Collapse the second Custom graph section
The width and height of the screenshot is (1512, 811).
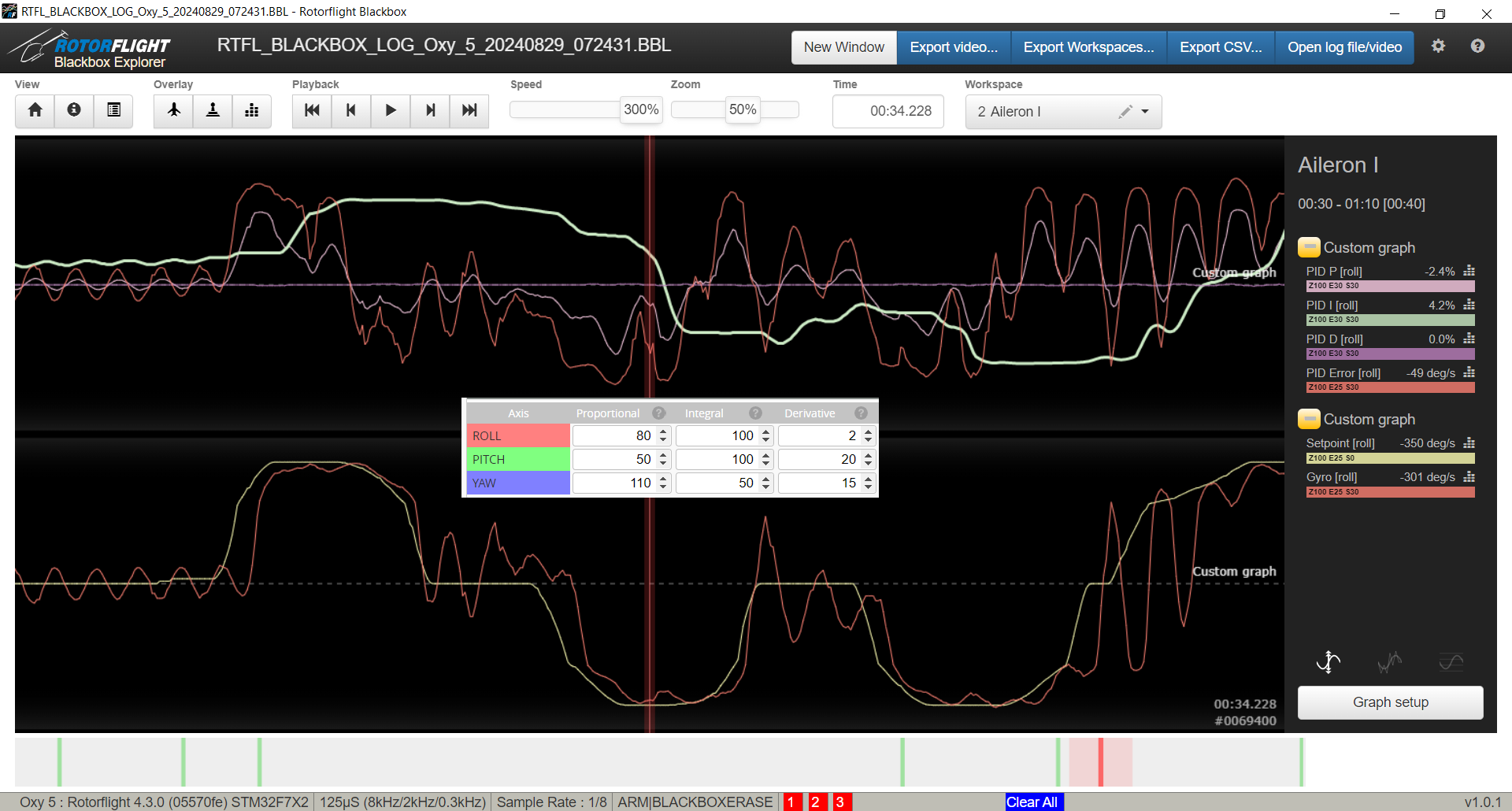pos(1308,420)
